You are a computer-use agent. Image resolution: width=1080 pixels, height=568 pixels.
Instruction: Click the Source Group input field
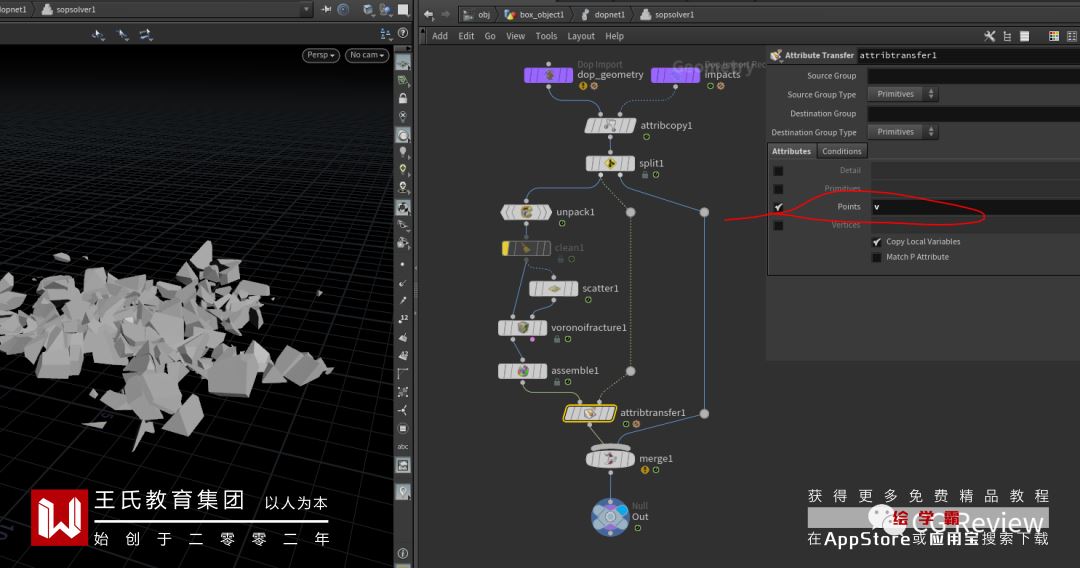click(973, 76)
